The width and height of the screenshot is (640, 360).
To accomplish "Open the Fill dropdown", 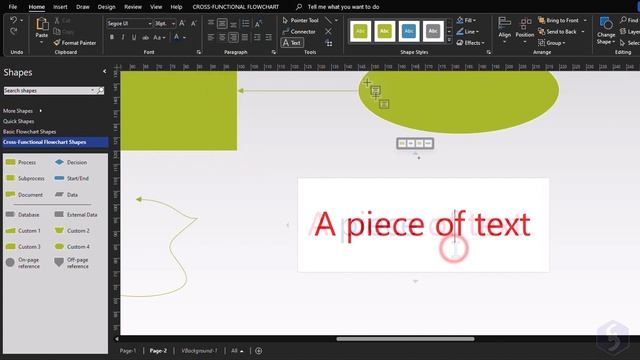I will pyautogui.click(x=466, y=20).
